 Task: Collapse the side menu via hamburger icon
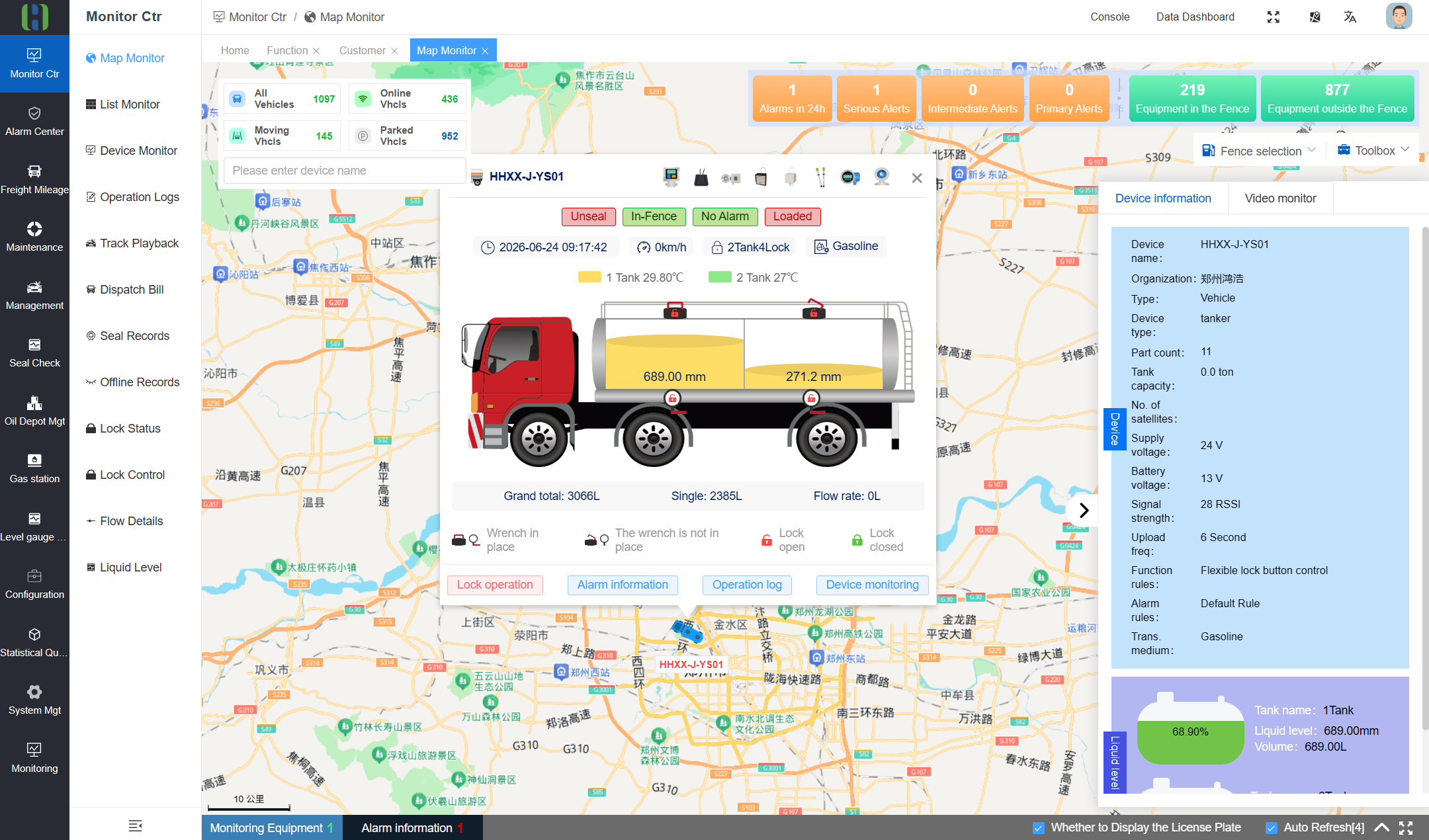pyautogui.click(x=135, y=825)
